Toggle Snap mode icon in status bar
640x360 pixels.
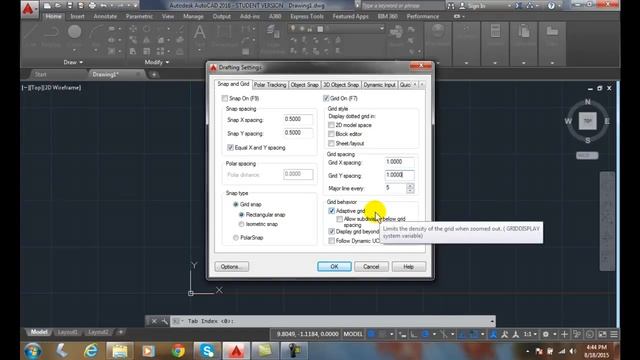pyautogui.click(x=382, y=334)
